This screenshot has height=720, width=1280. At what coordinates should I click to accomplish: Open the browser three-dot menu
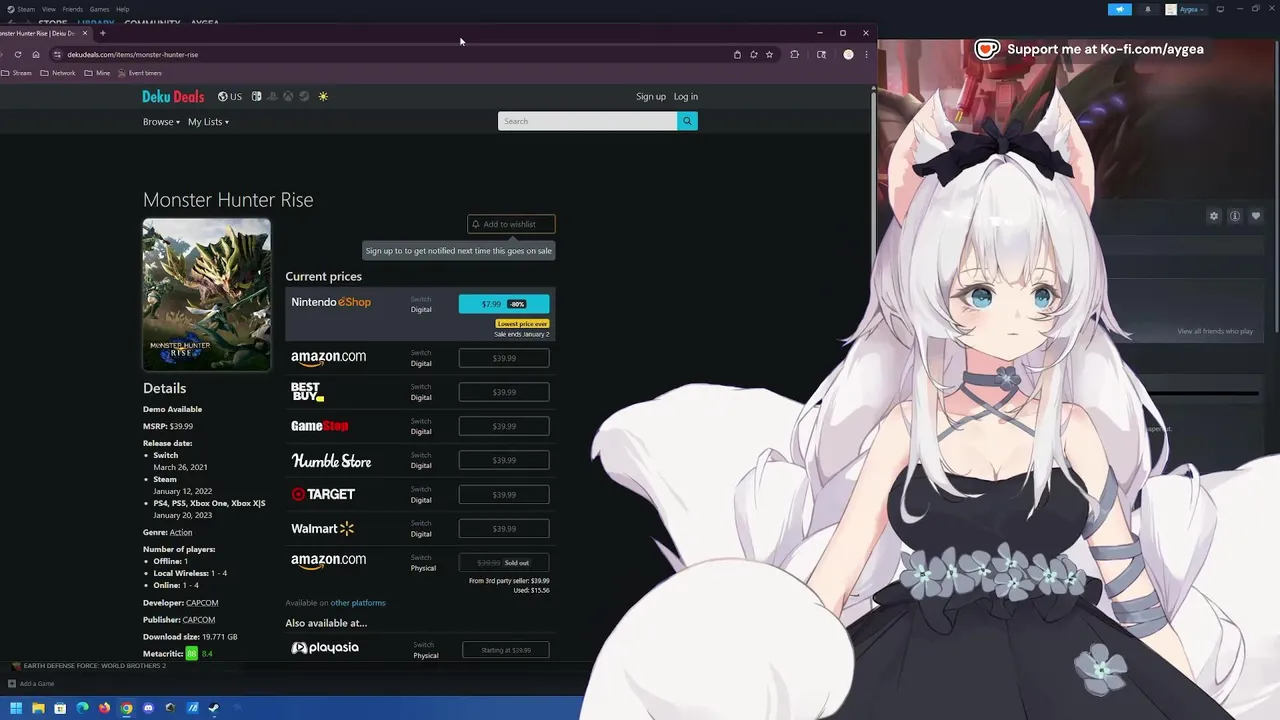coord(866,55)
